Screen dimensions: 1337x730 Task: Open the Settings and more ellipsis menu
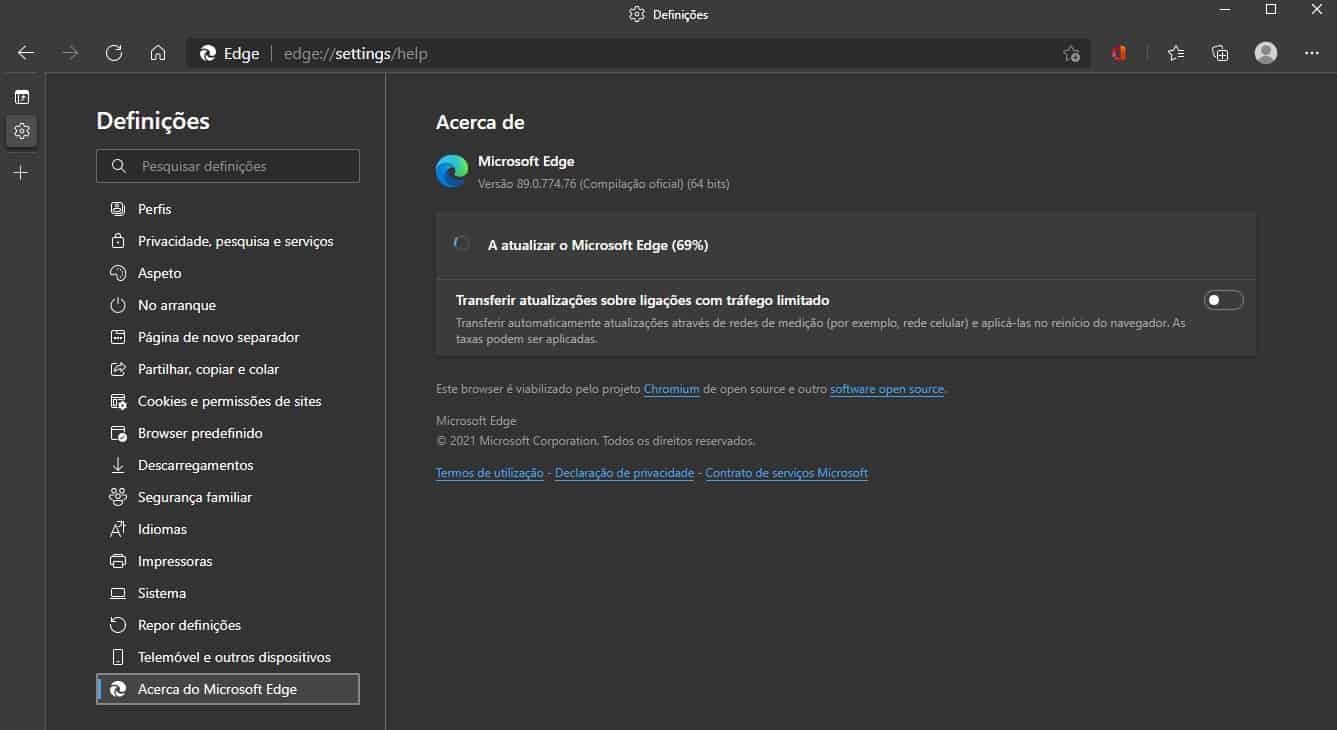[1312, 54]
